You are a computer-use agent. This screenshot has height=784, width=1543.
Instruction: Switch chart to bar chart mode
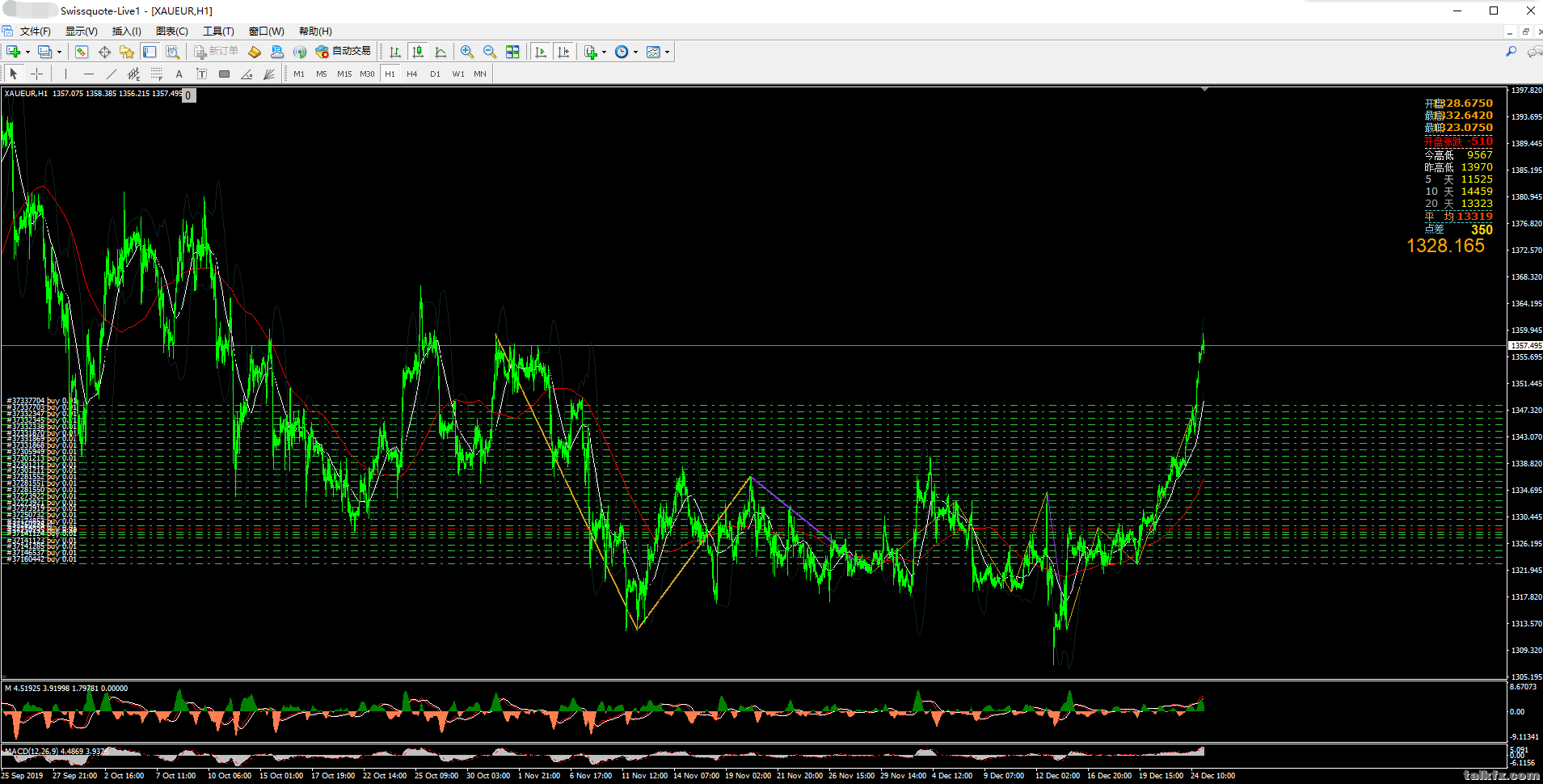tap(395, 52)
